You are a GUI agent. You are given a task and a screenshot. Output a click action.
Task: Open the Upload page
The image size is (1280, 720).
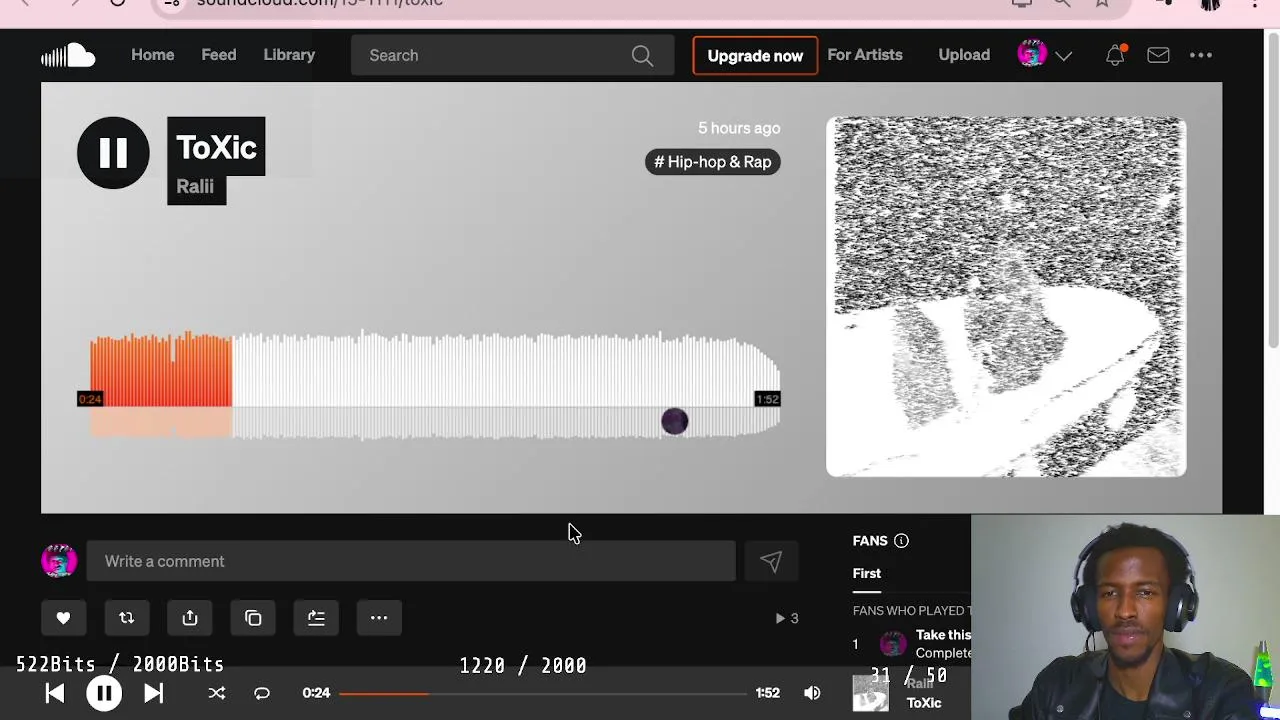coord(964,55)
